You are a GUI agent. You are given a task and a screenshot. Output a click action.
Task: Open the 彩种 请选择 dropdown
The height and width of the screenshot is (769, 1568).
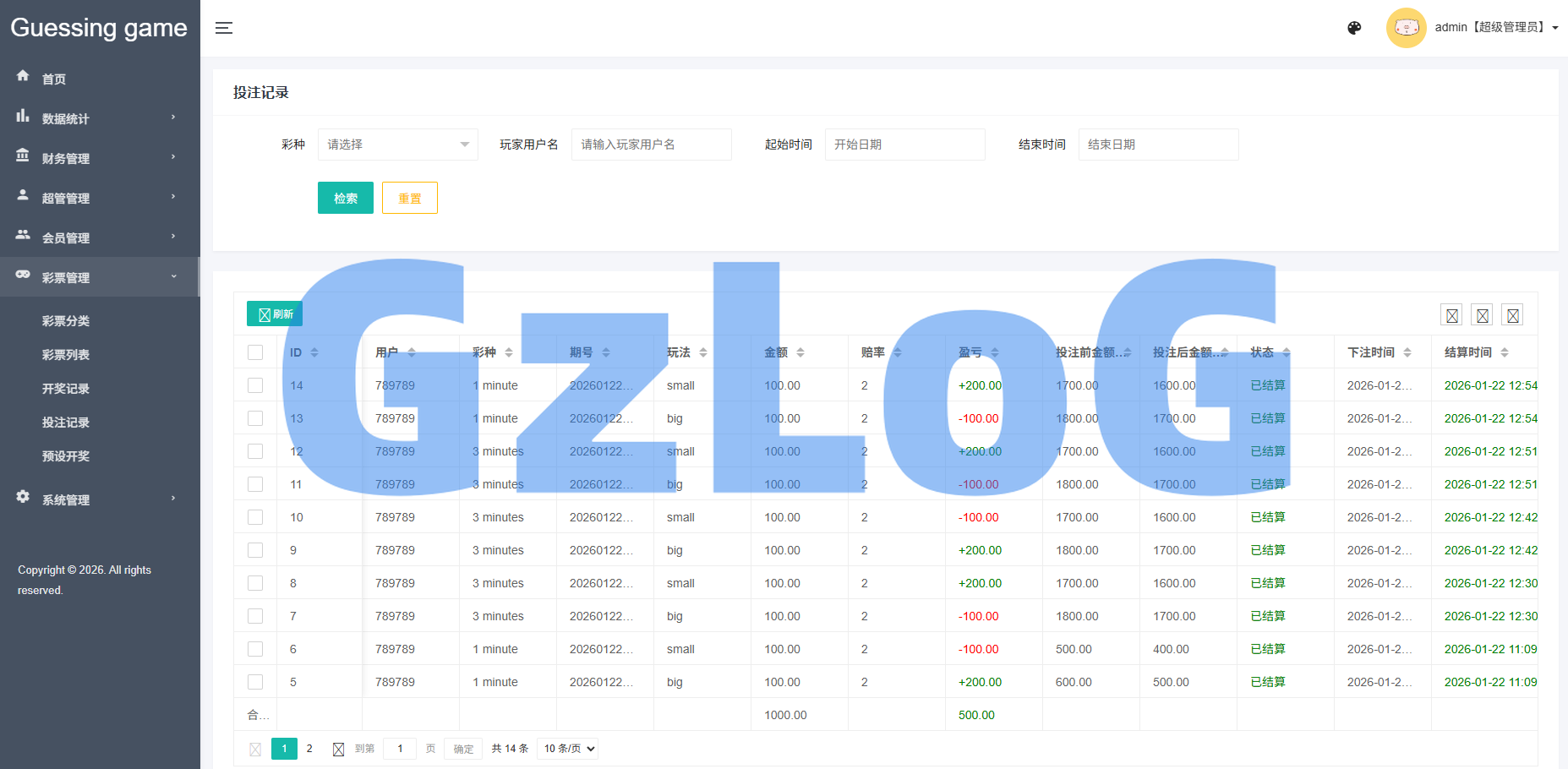coord(397,145)
